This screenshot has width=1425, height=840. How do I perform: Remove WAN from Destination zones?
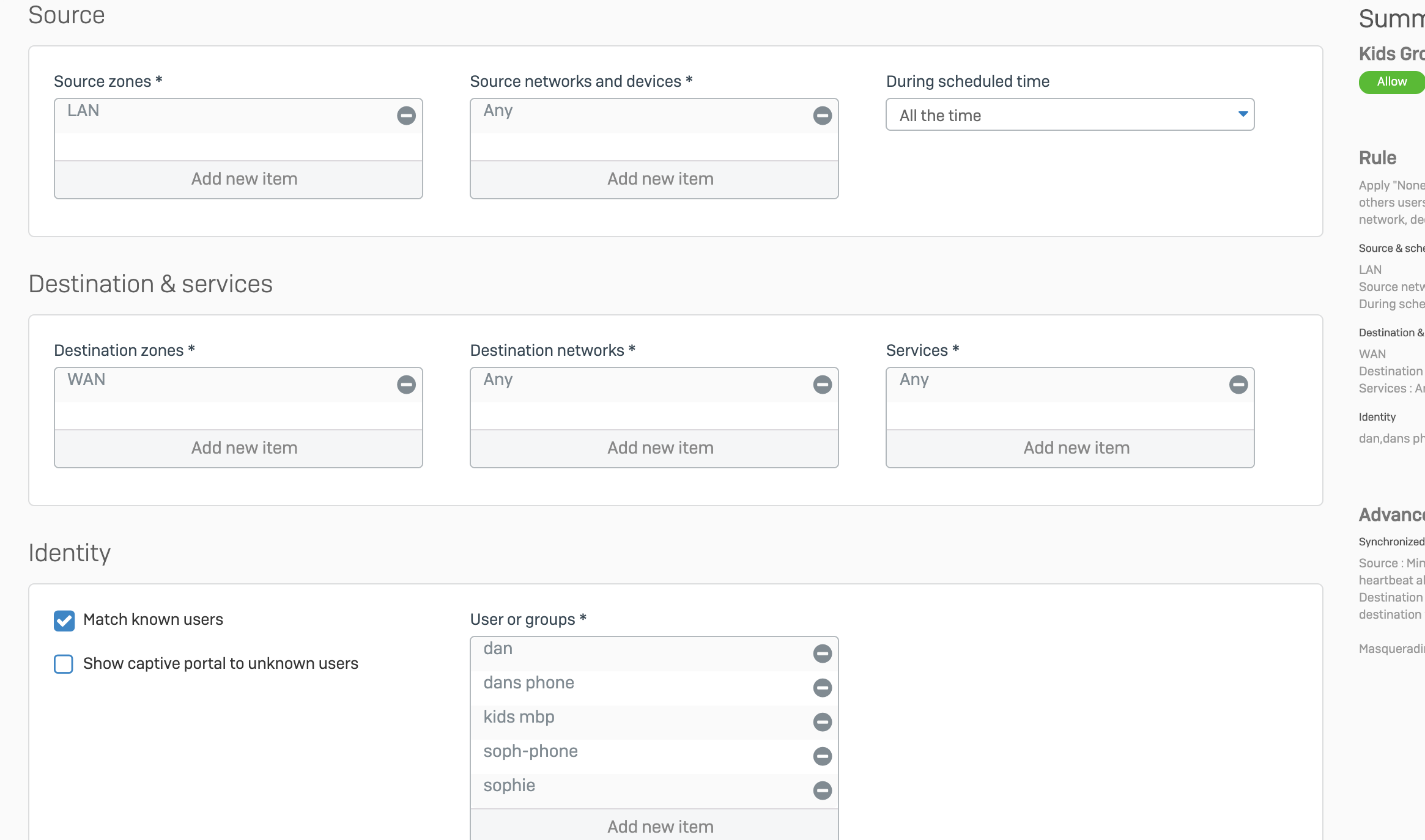tap(406, 385)
